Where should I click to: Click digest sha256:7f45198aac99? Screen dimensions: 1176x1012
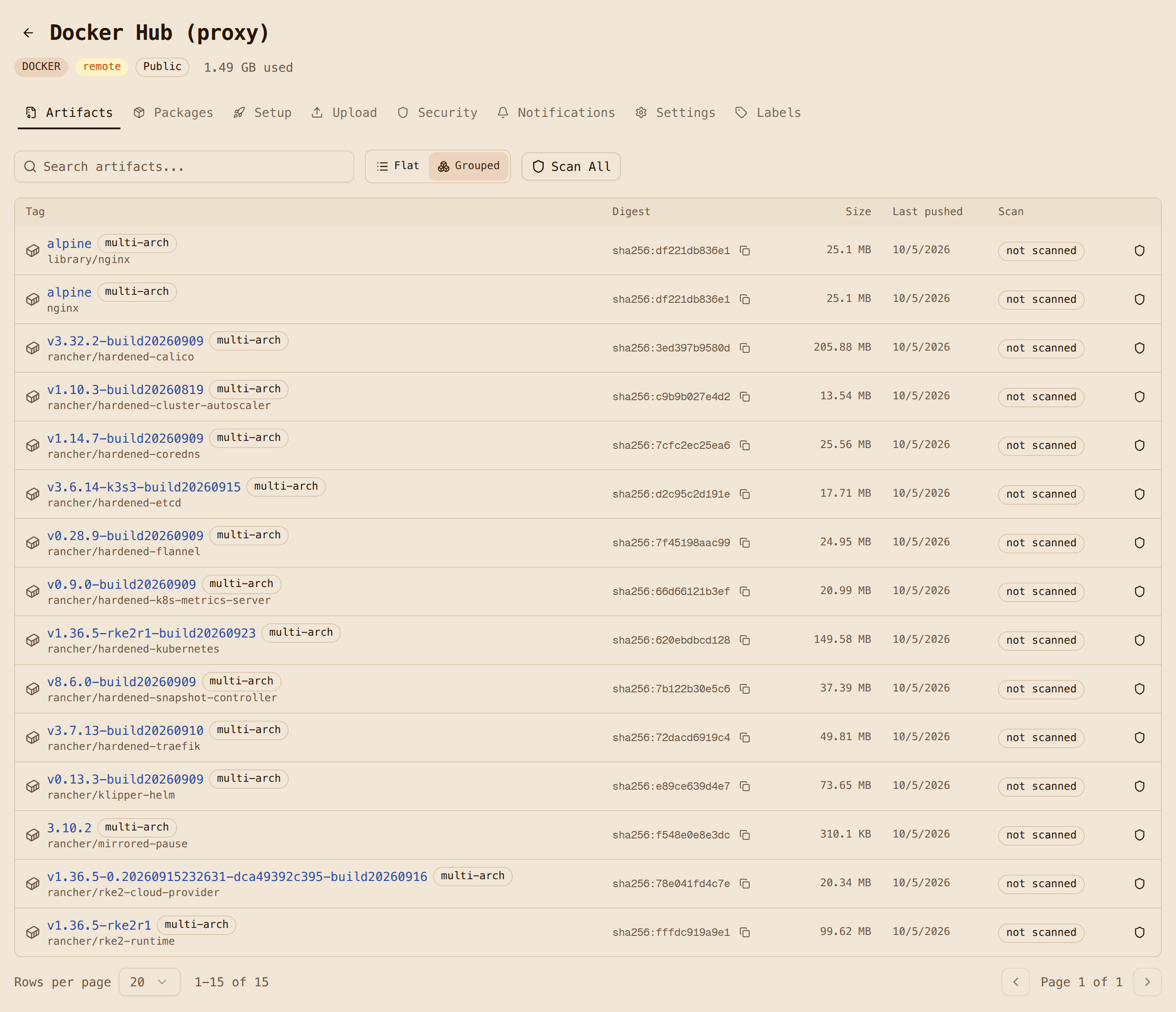(671, 543)
